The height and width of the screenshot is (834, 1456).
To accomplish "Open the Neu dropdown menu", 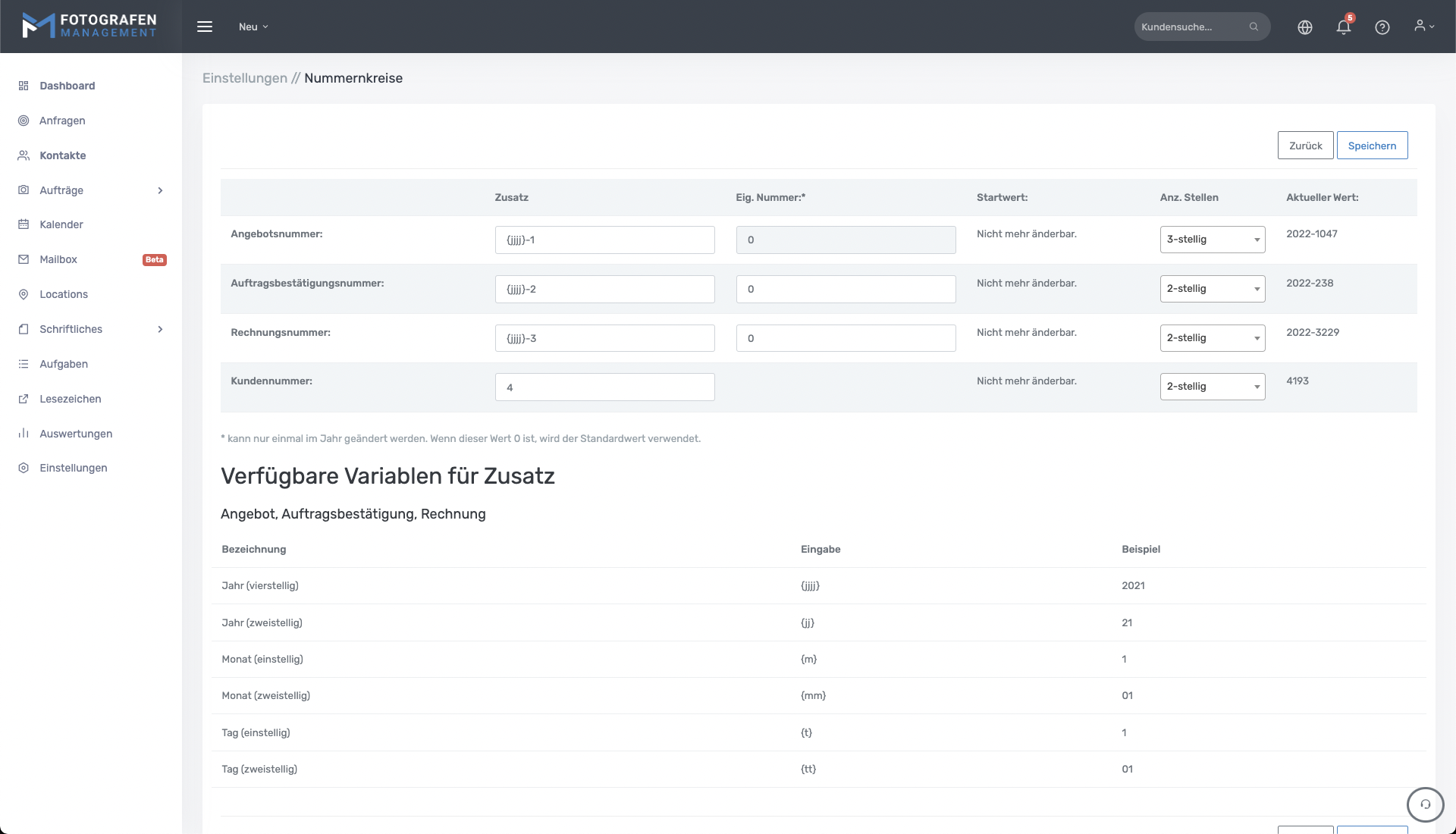I will [x=253, y=27].
